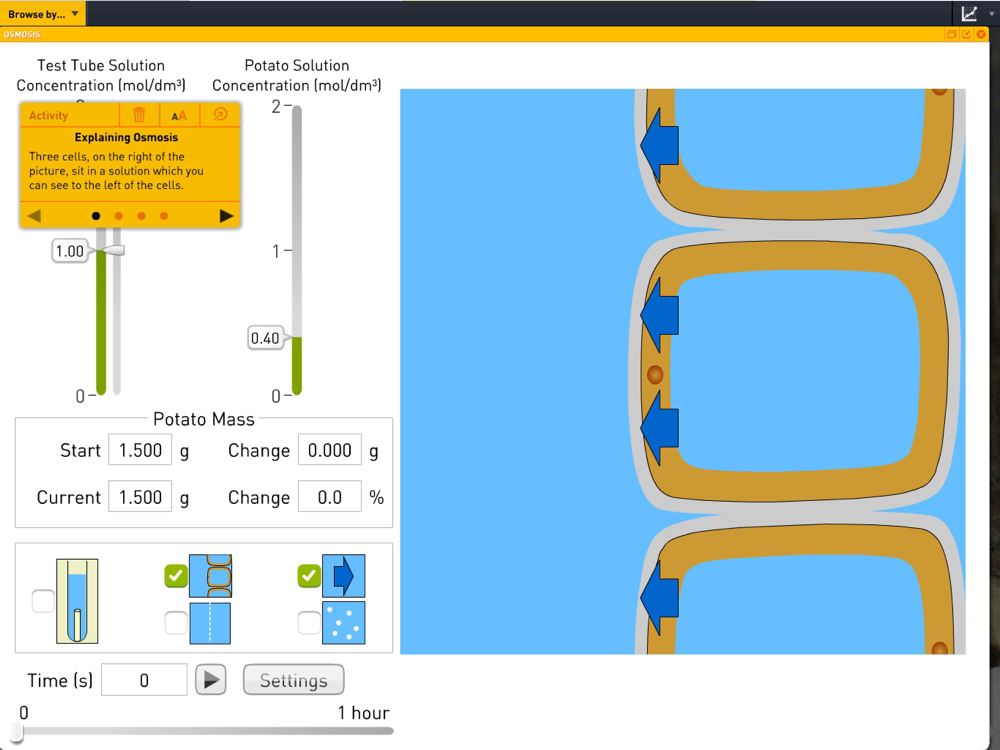Image resolution: width=1000 pixels, height=750 pixels.
Task: Start the simulation with the play button
Action: 210,680
